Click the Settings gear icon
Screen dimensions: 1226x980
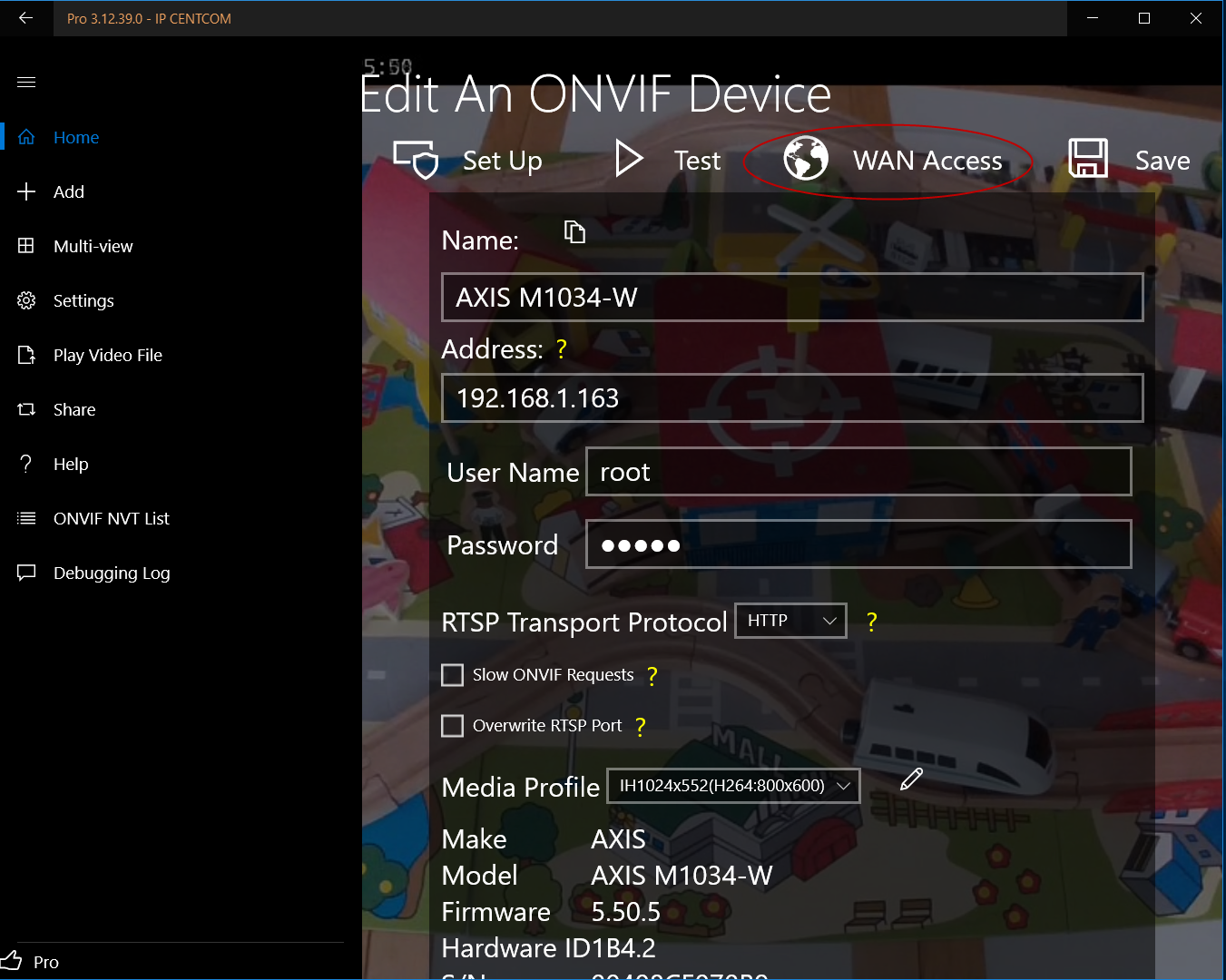(26, 300)
